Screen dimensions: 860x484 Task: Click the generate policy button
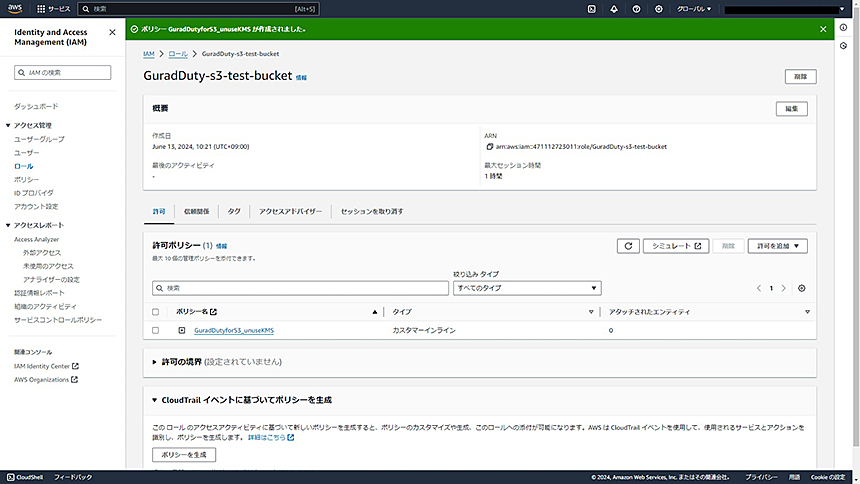184,454
